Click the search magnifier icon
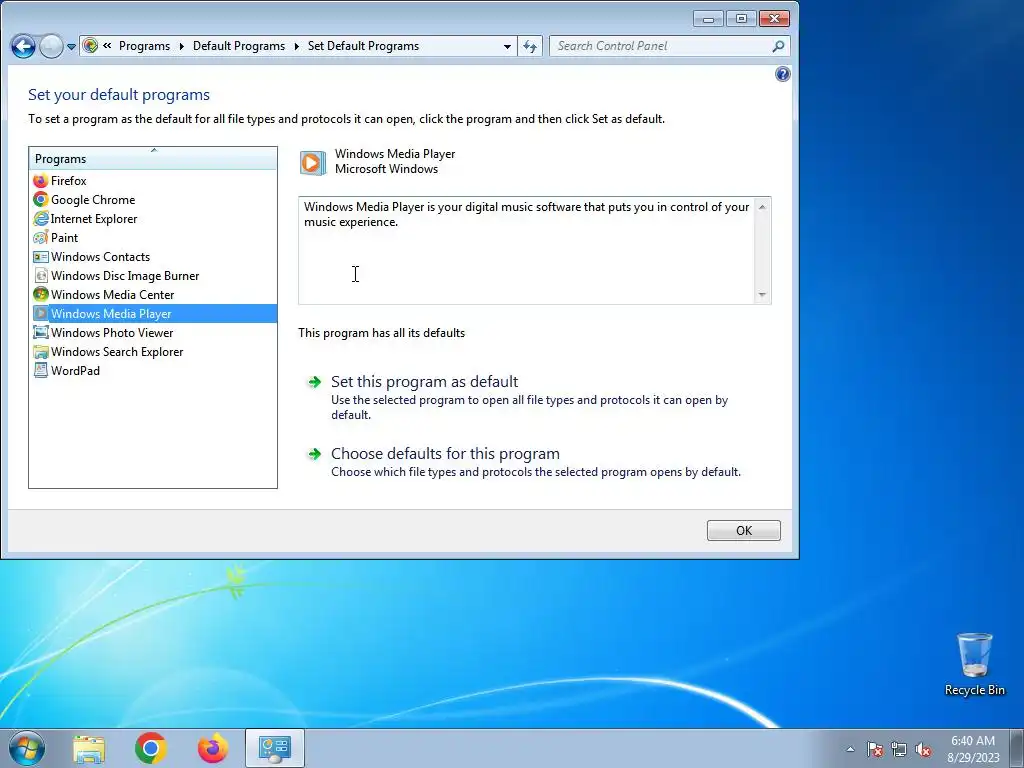The width and height of the screenshot is (1024, 768). click(778, 46)
